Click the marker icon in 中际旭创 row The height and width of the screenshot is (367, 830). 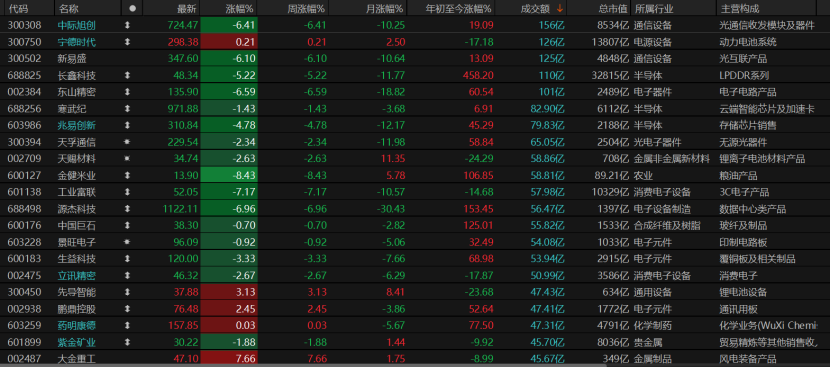[127, 25]
